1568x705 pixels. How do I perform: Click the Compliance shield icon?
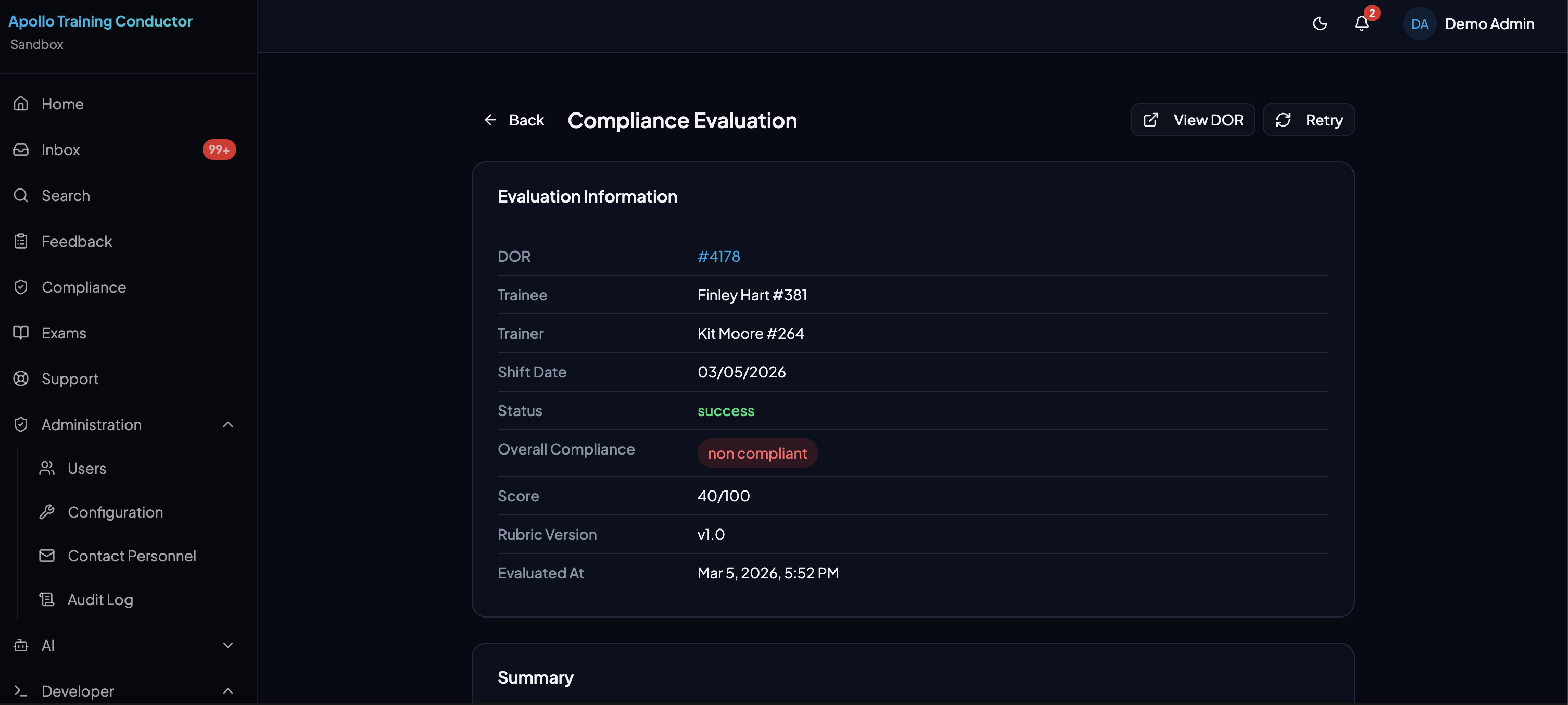click(21, 287)
